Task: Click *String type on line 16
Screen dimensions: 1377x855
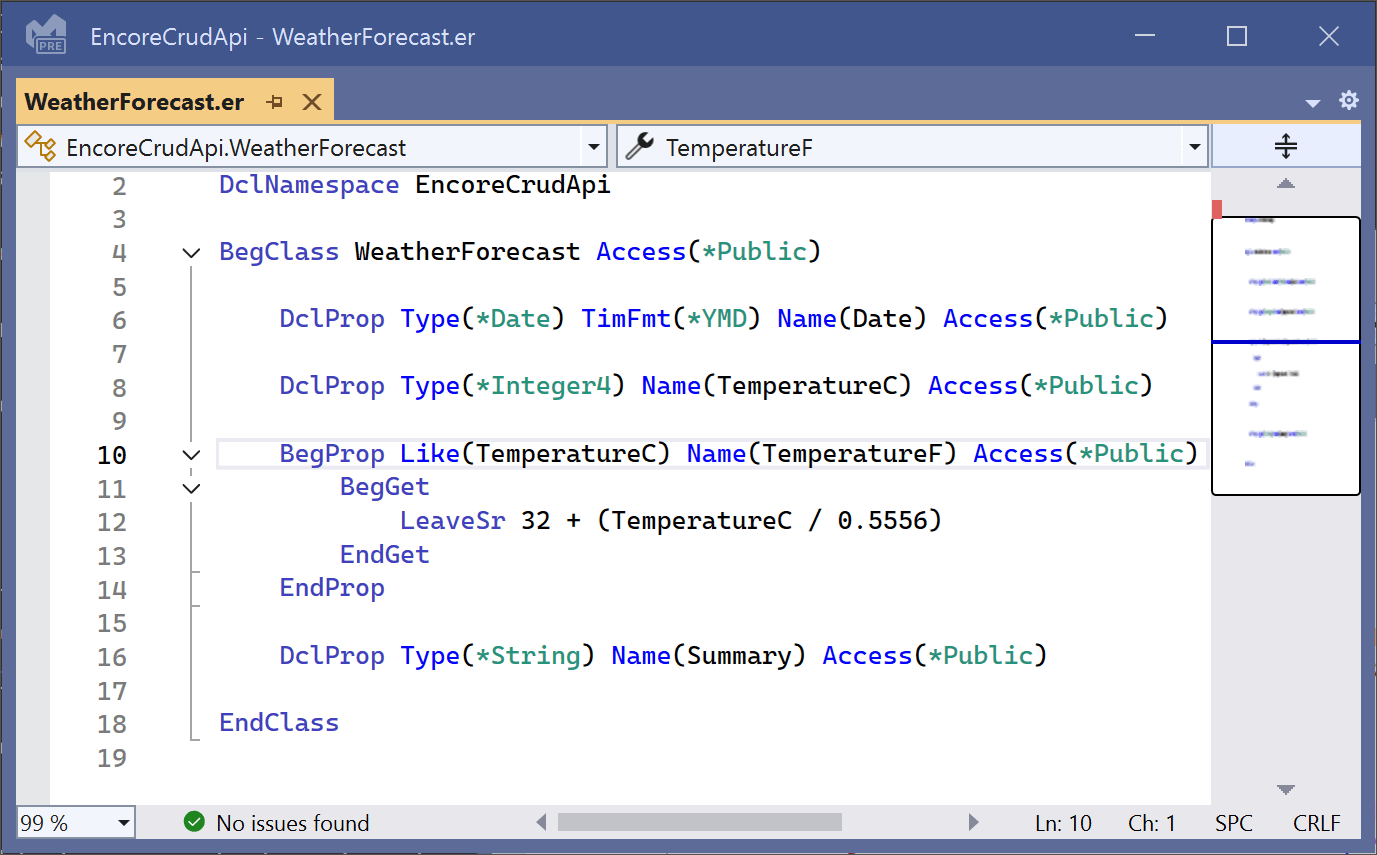Action: (527, 656)
